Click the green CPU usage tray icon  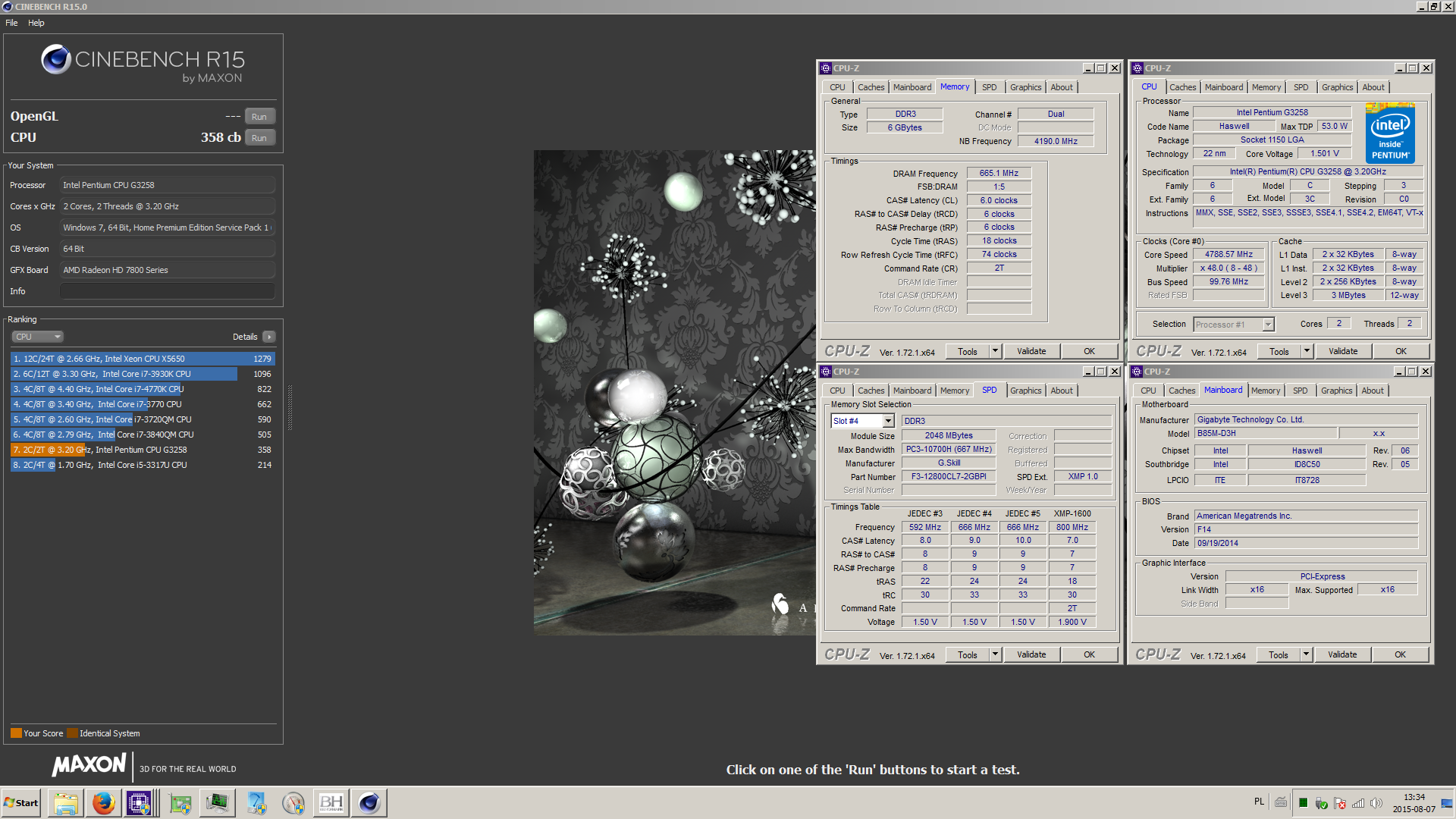[x=1303, y=803]
